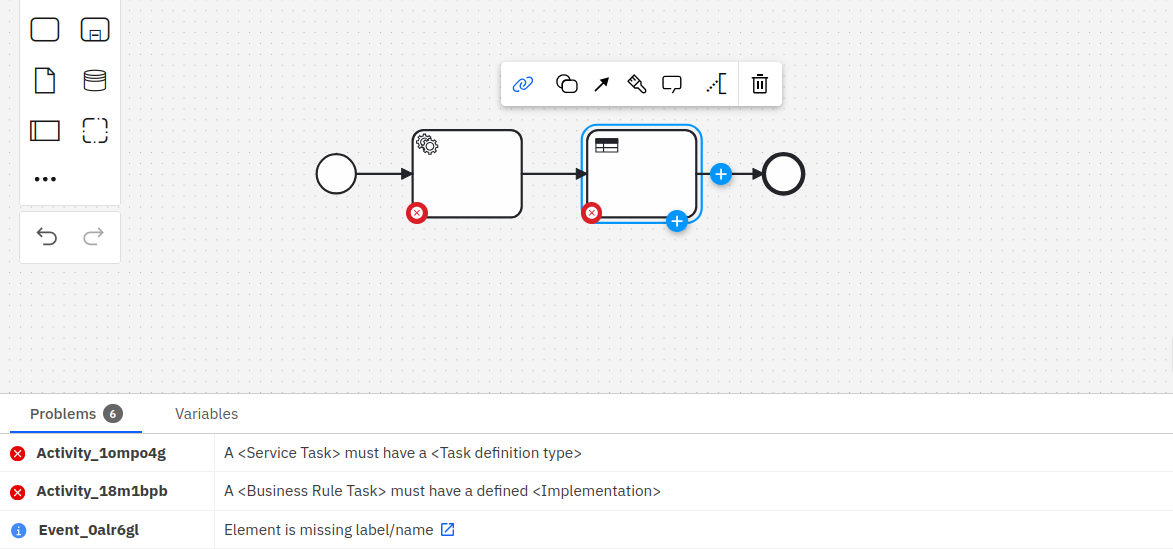Click the Pool/Participant palette tool

click(x=45, y=130)
